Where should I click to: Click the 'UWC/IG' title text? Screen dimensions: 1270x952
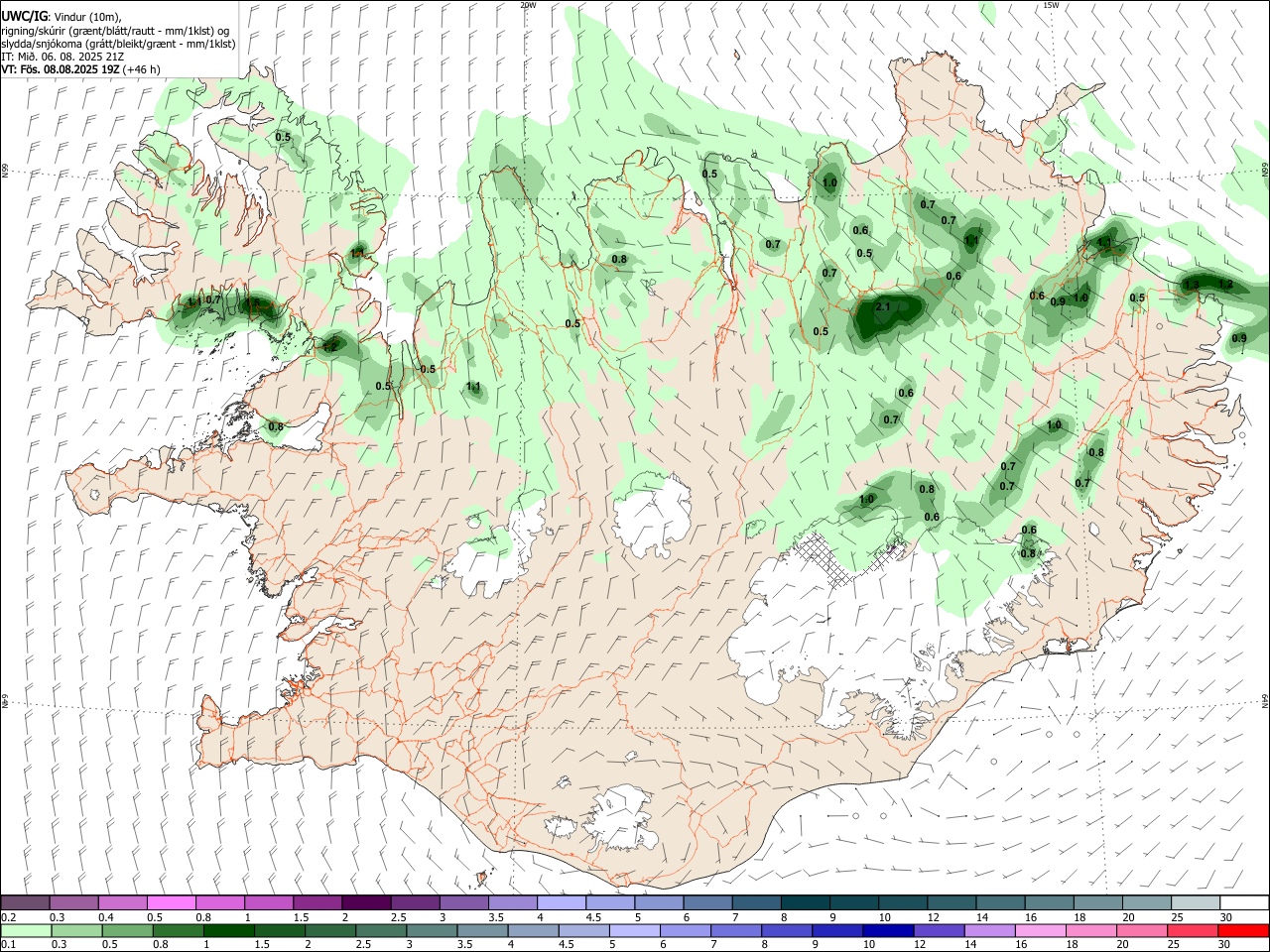click(x=24, y=16)
